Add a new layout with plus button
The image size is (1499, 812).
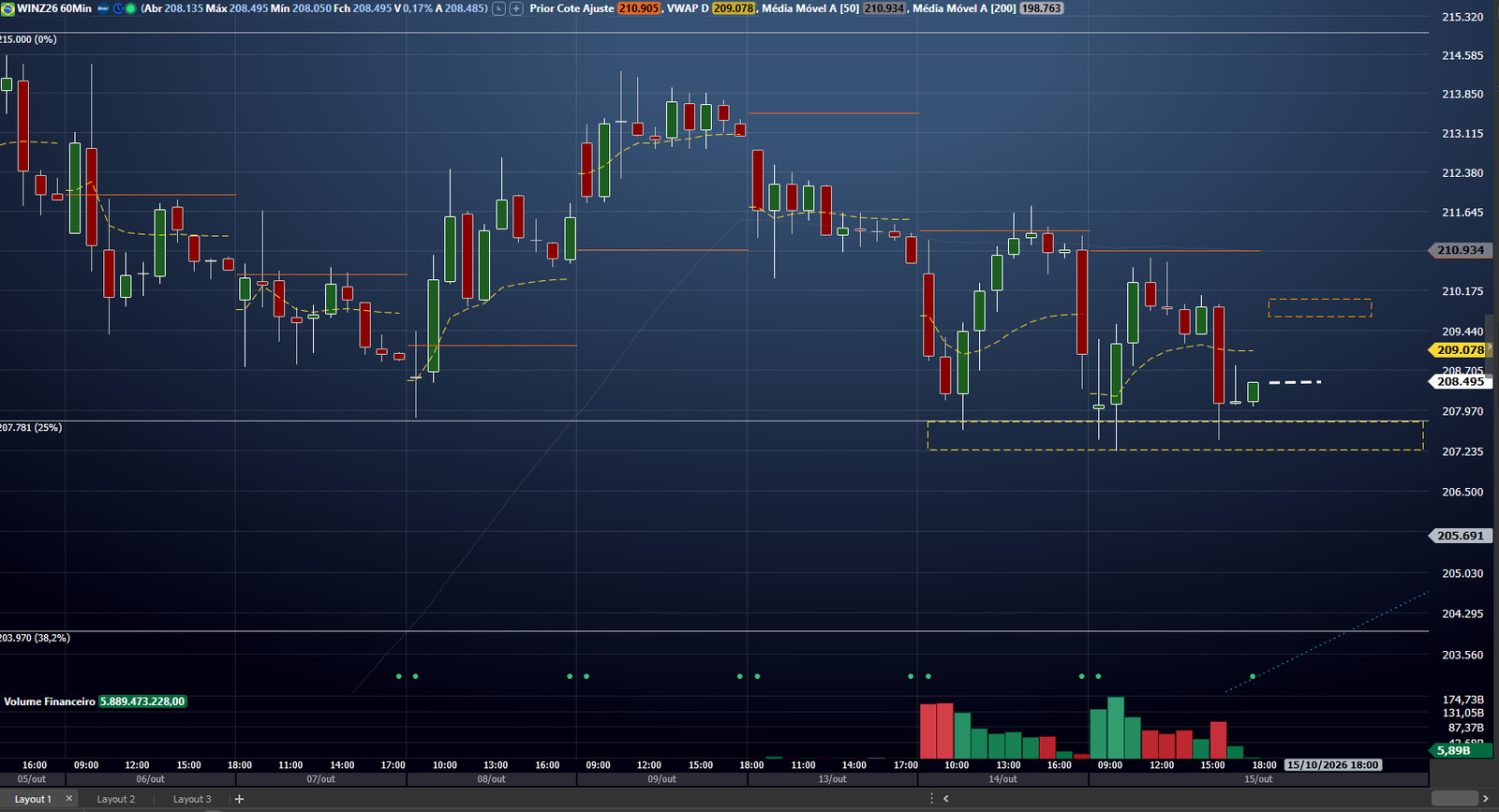point(239,799)
